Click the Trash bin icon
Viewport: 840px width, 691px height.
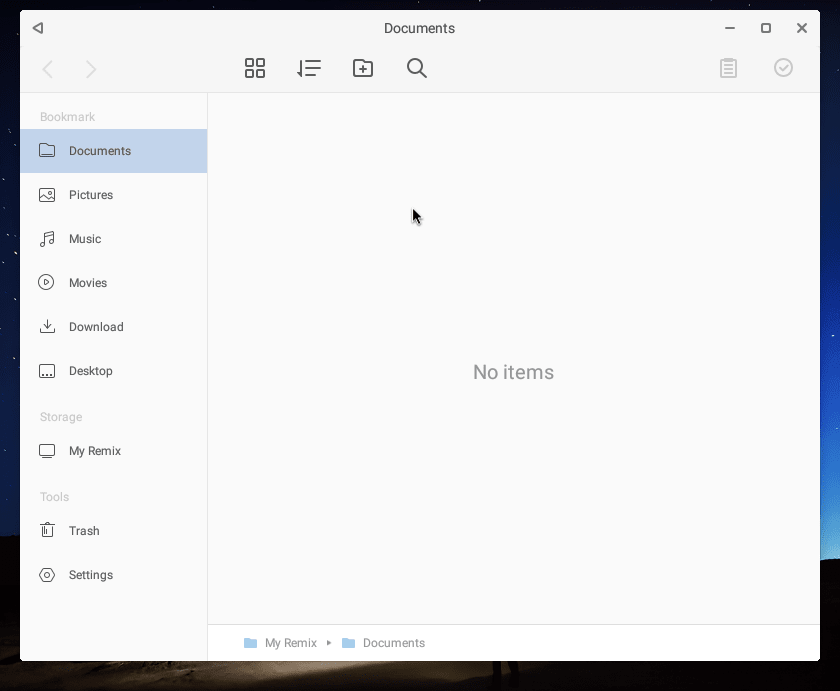(x=47, y=530)
